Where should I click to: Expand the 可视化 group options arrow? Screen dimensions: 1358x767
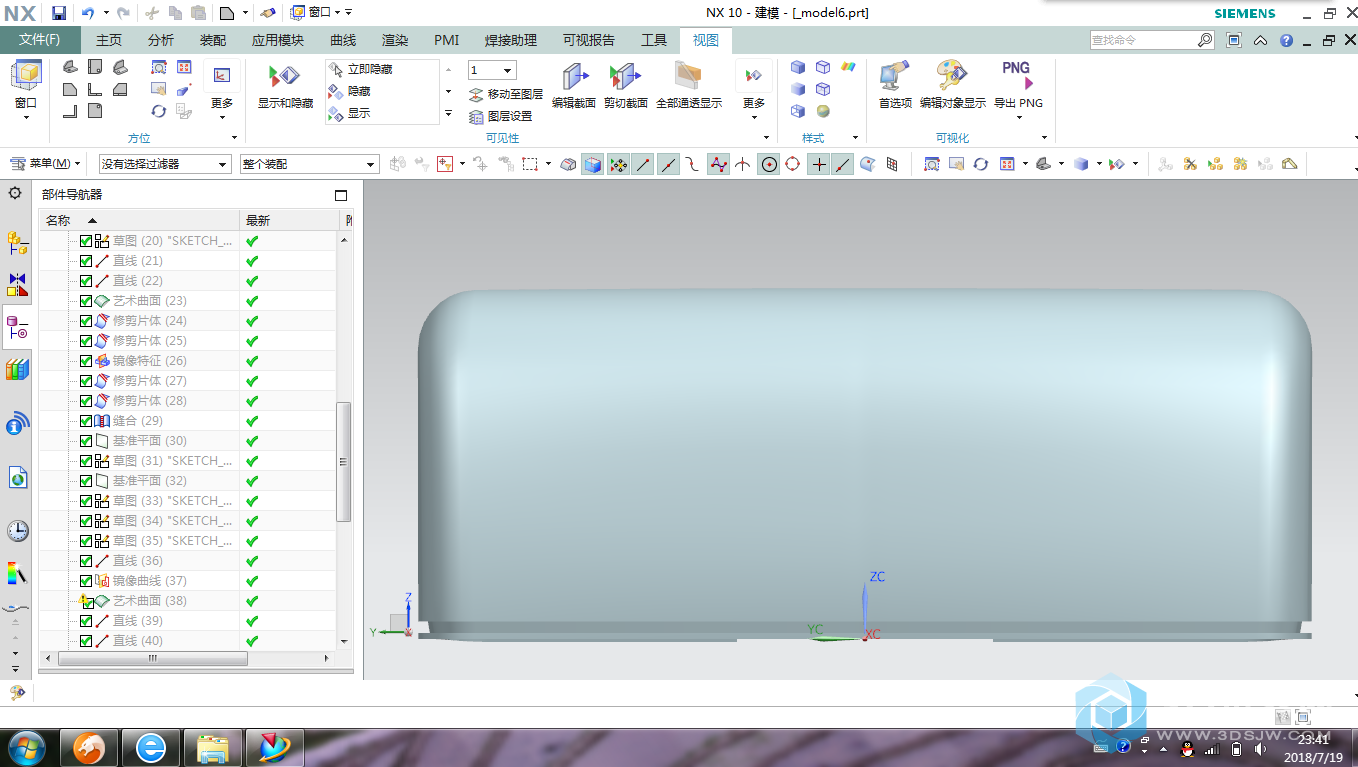[1044, 138]
